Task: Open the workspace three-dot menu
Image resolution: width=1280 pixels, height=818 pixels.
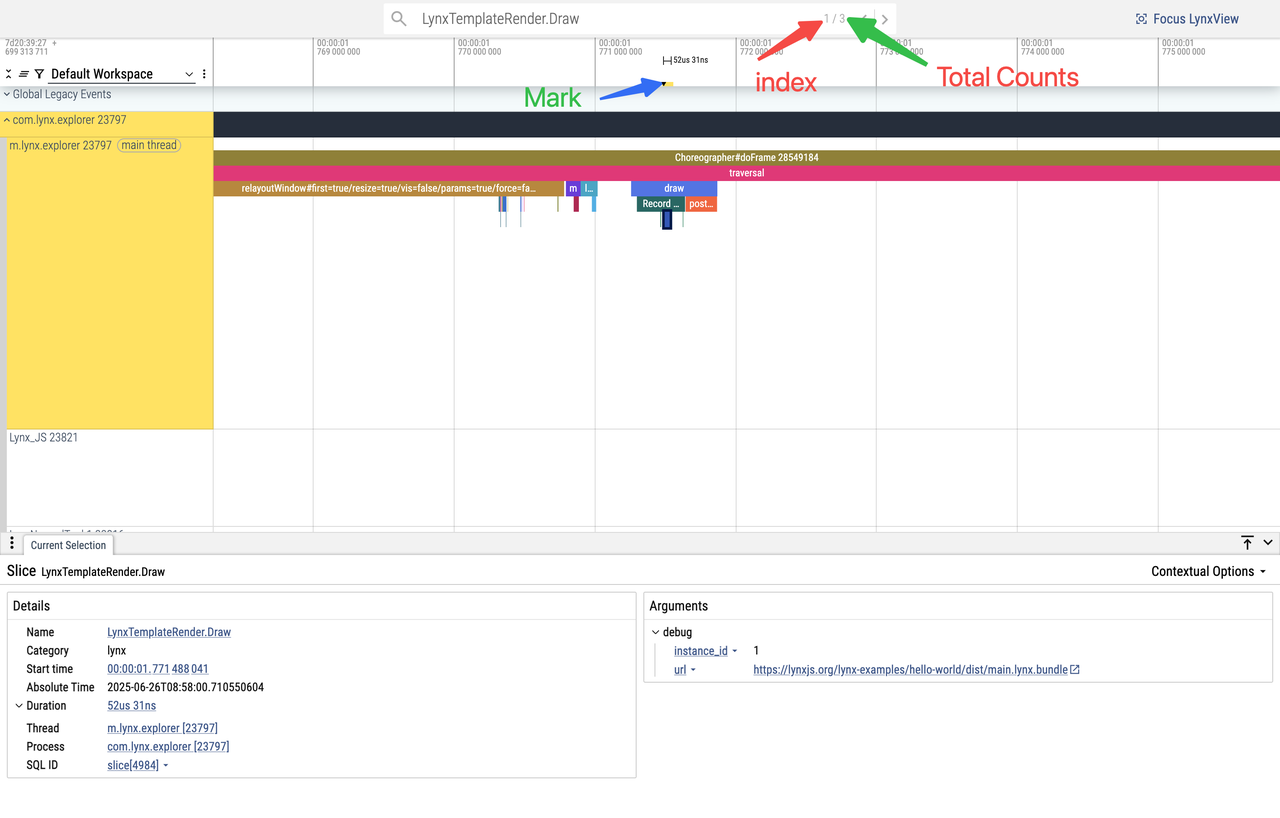Action: (204, 74)
